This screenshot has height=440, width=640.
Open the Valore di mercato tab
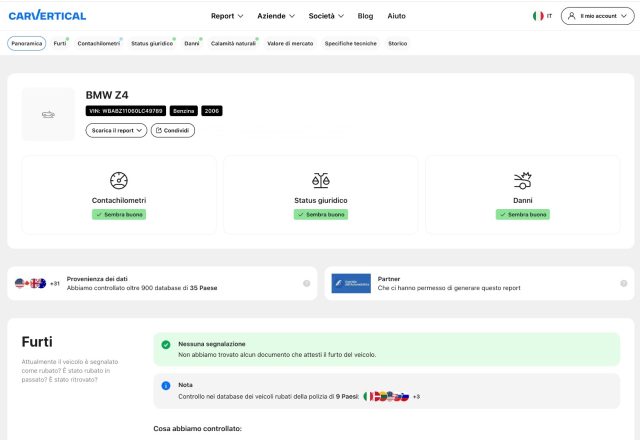pos(290,43)
